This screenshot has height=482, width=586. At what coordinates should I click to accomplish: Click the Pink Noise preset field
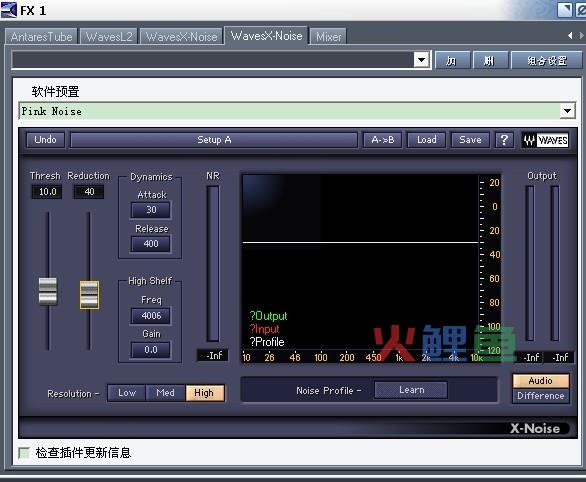[x=290, y=111]
